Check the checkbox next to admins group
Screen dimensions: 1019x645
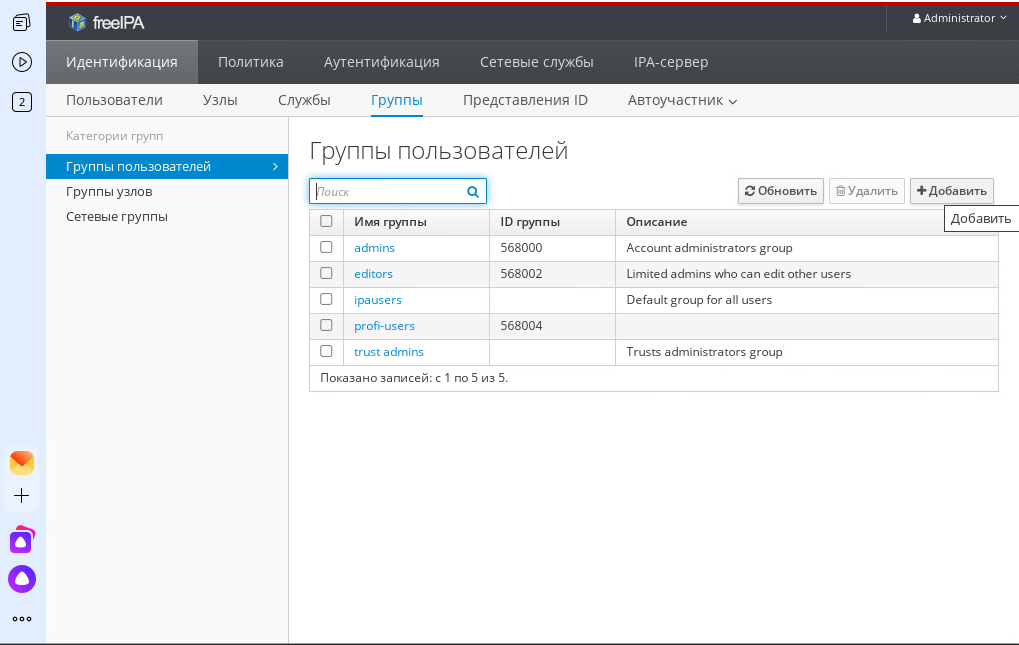[x=325, y=247]
